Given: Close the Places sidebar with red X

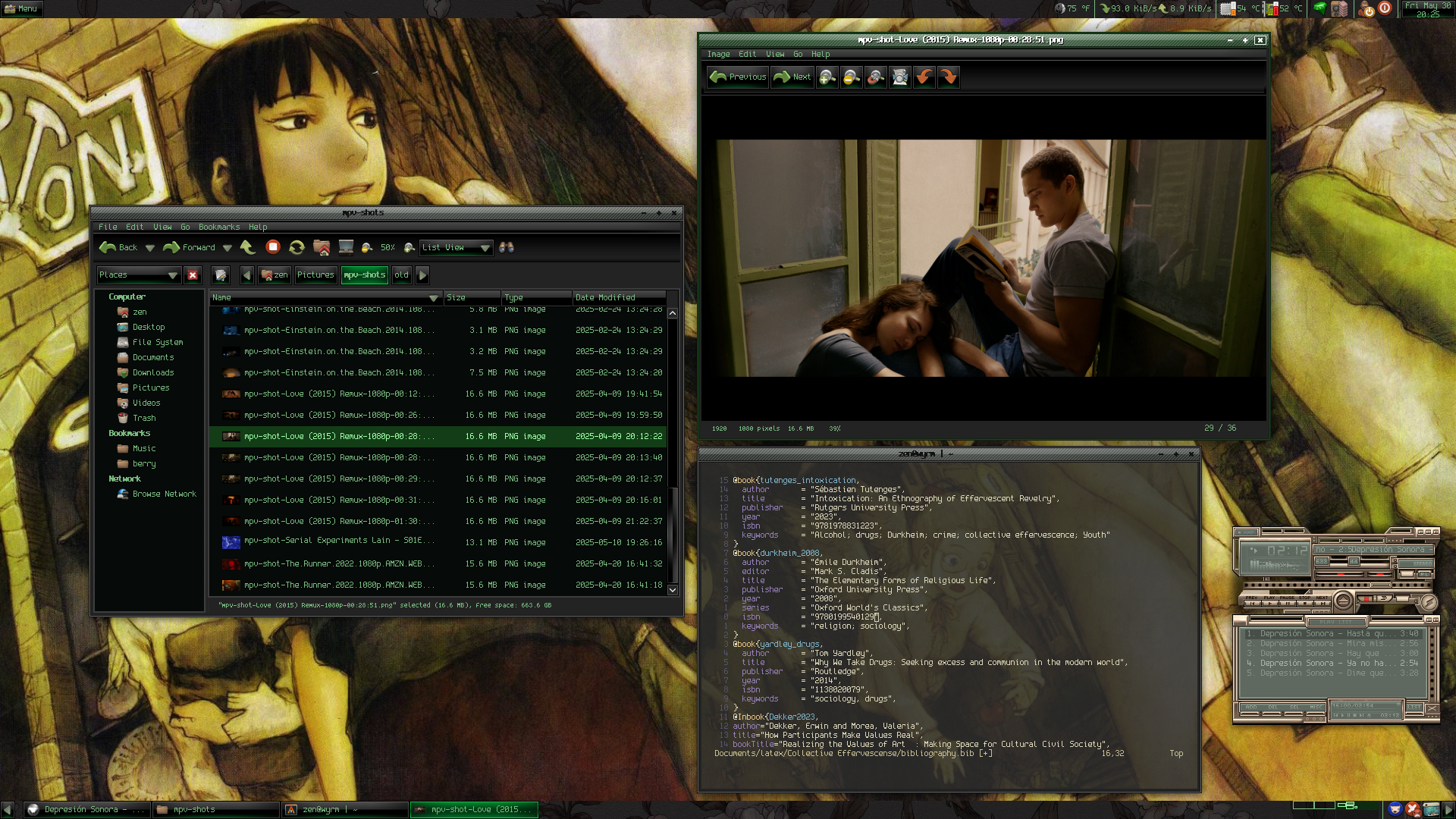Looking at the screenshot, I should (193, 275).
